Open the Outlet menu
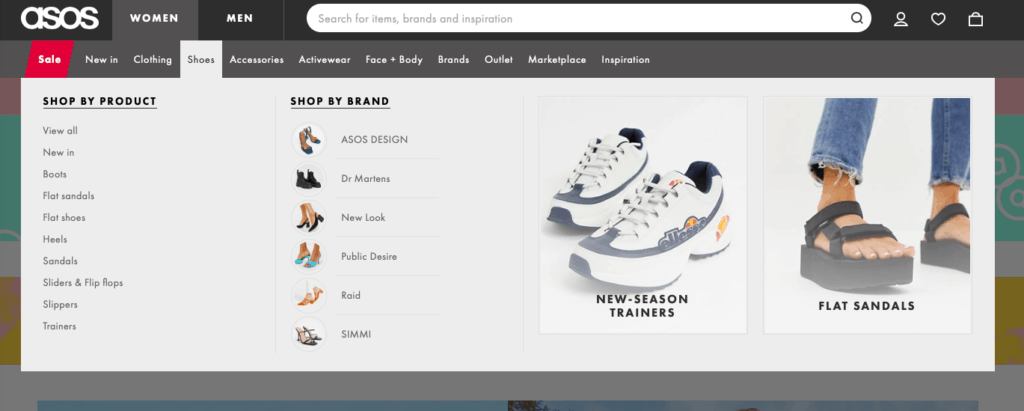 click(498, 59)
